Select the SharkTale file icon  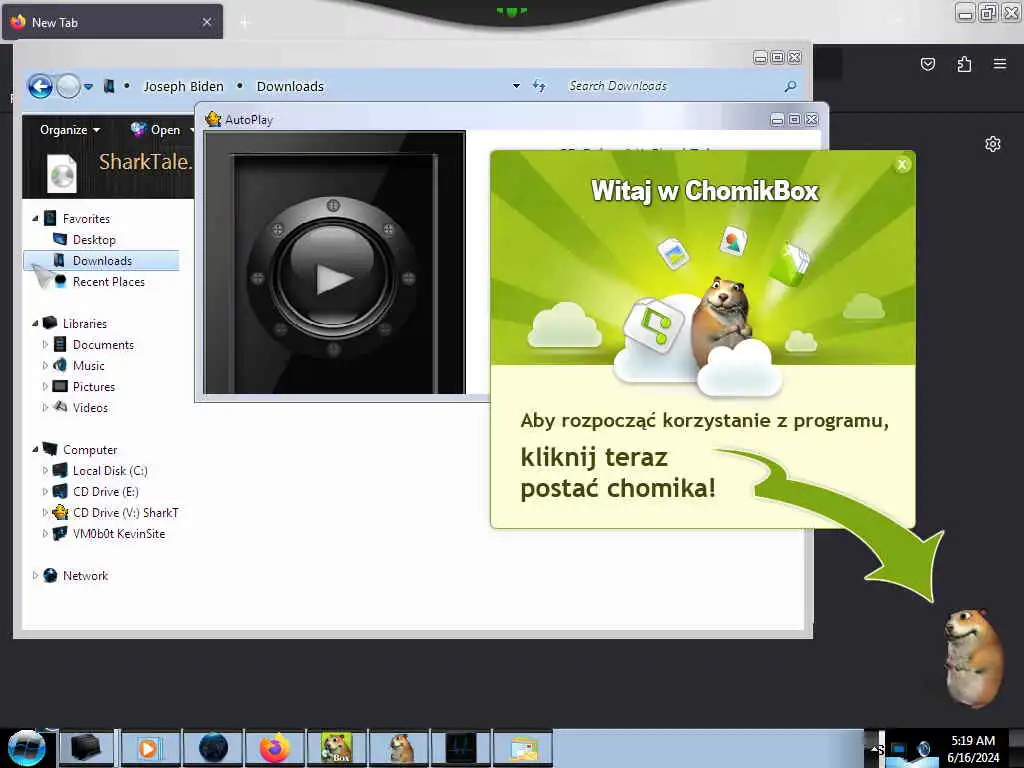pyautogui.click(x=62, y=172)
